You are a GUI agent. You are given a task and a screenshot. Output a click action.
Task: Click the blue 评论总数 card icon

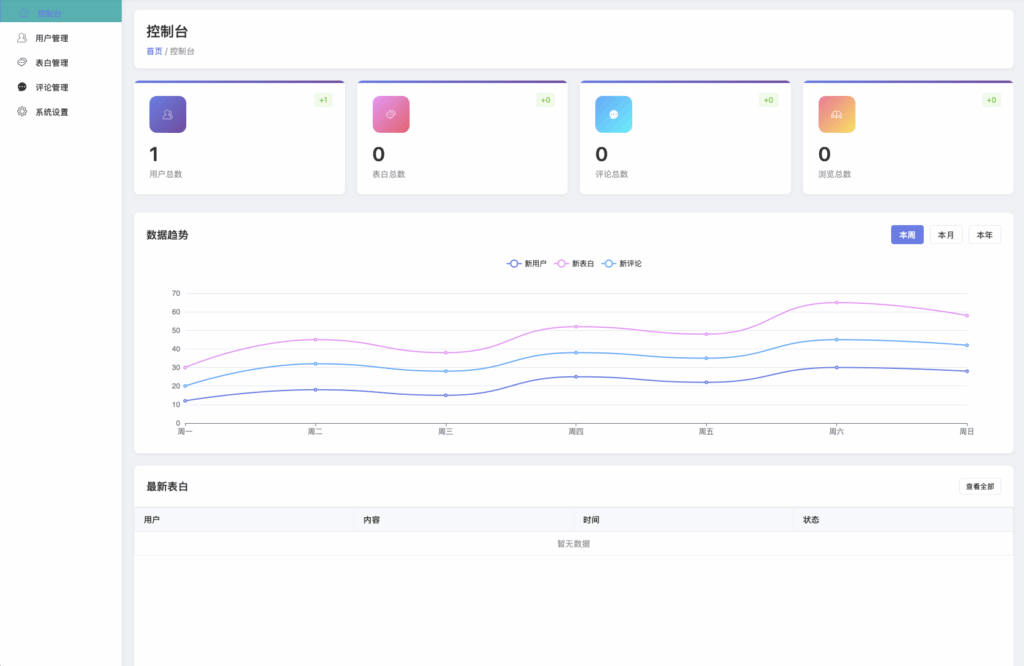pyautogui.click(x=613, y=114)
